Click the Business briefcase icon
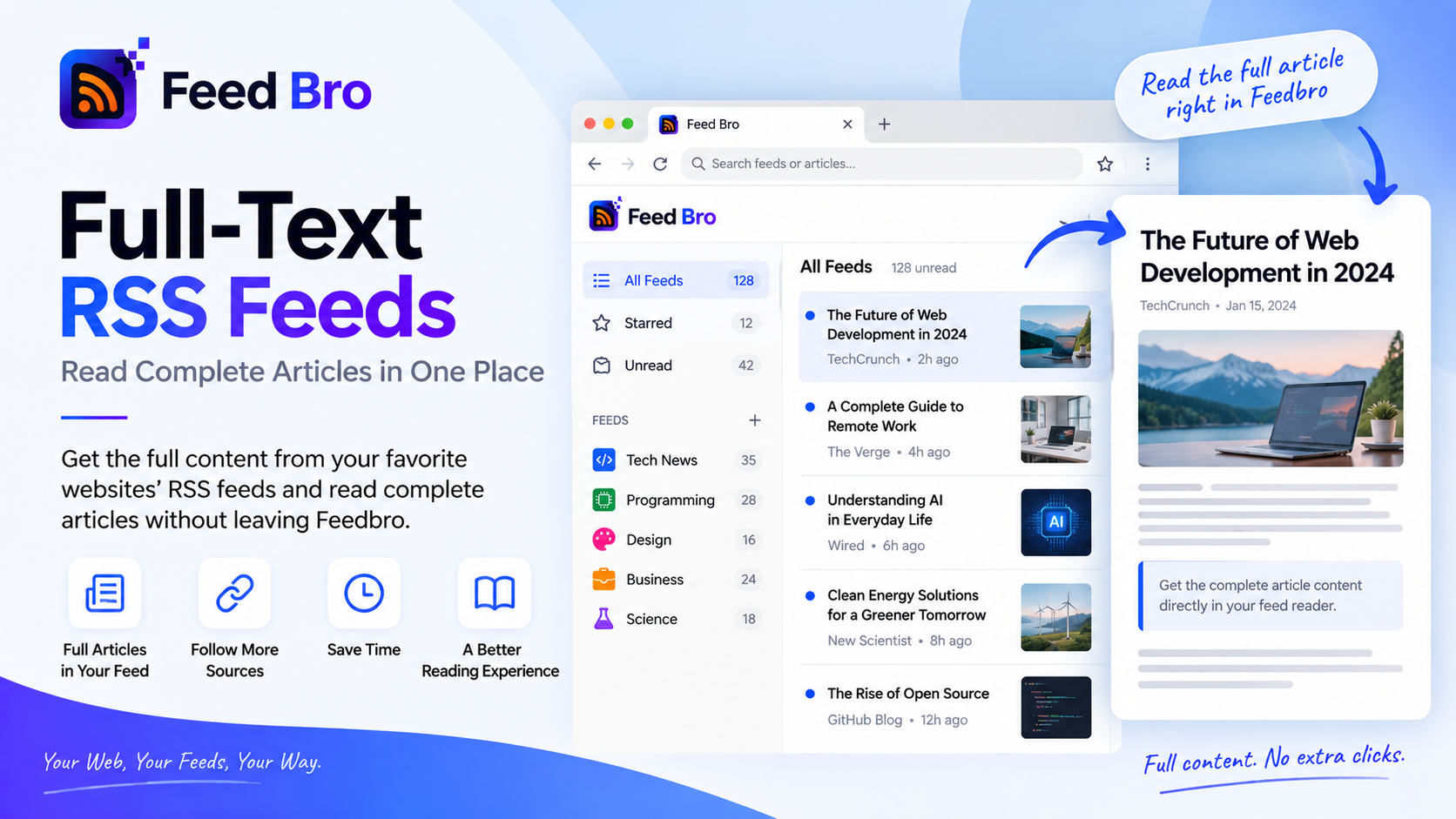Screen dimensions: 1456x819 pyautogui.click(x=603, y=579)
